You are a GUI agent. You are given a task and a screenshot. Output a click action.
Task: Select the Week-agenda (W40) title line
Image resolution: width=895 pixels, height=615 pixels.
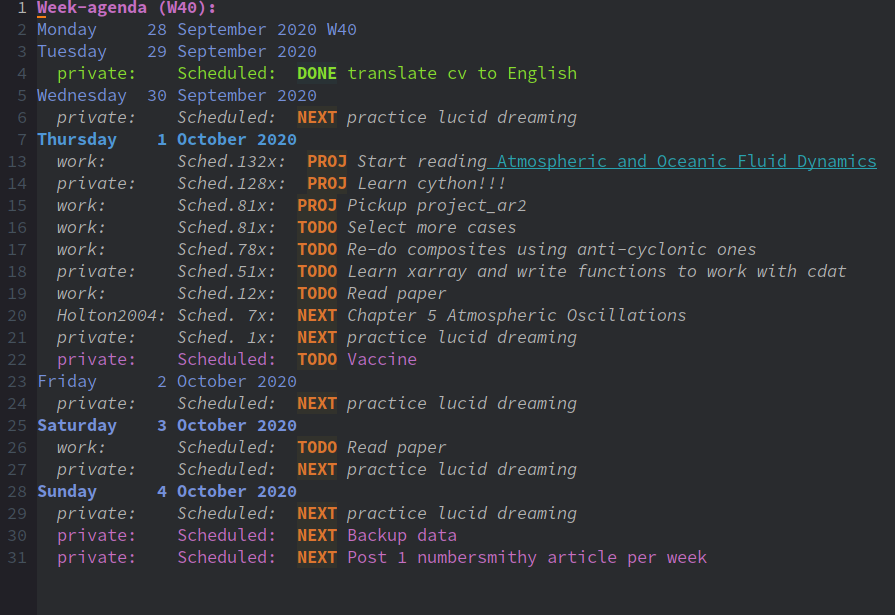pyautogui.click(x=127, y=8)
